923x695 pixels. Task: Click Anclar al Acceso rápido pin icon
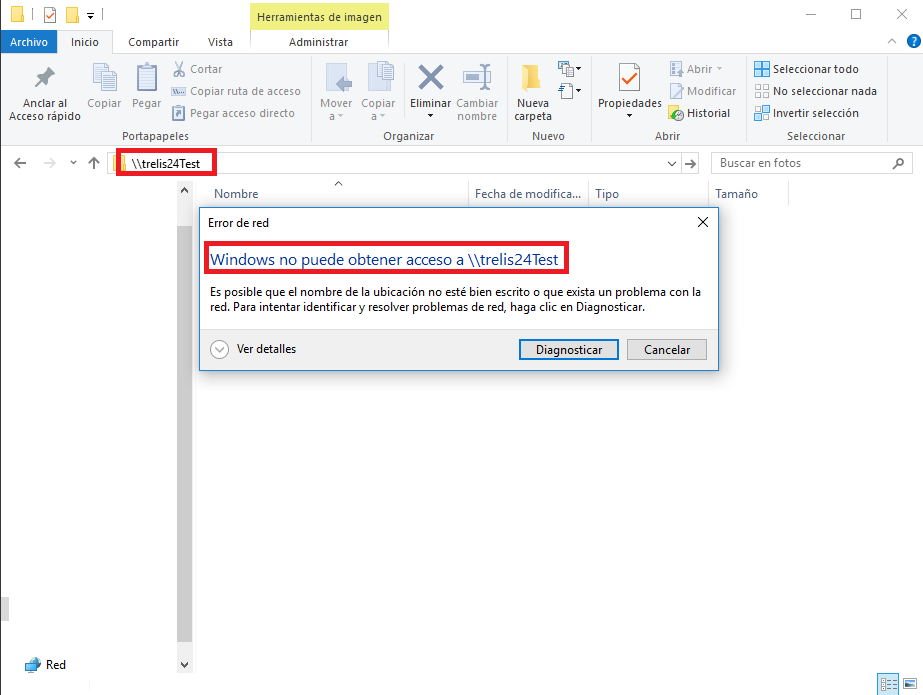click(x=45, y=78)
